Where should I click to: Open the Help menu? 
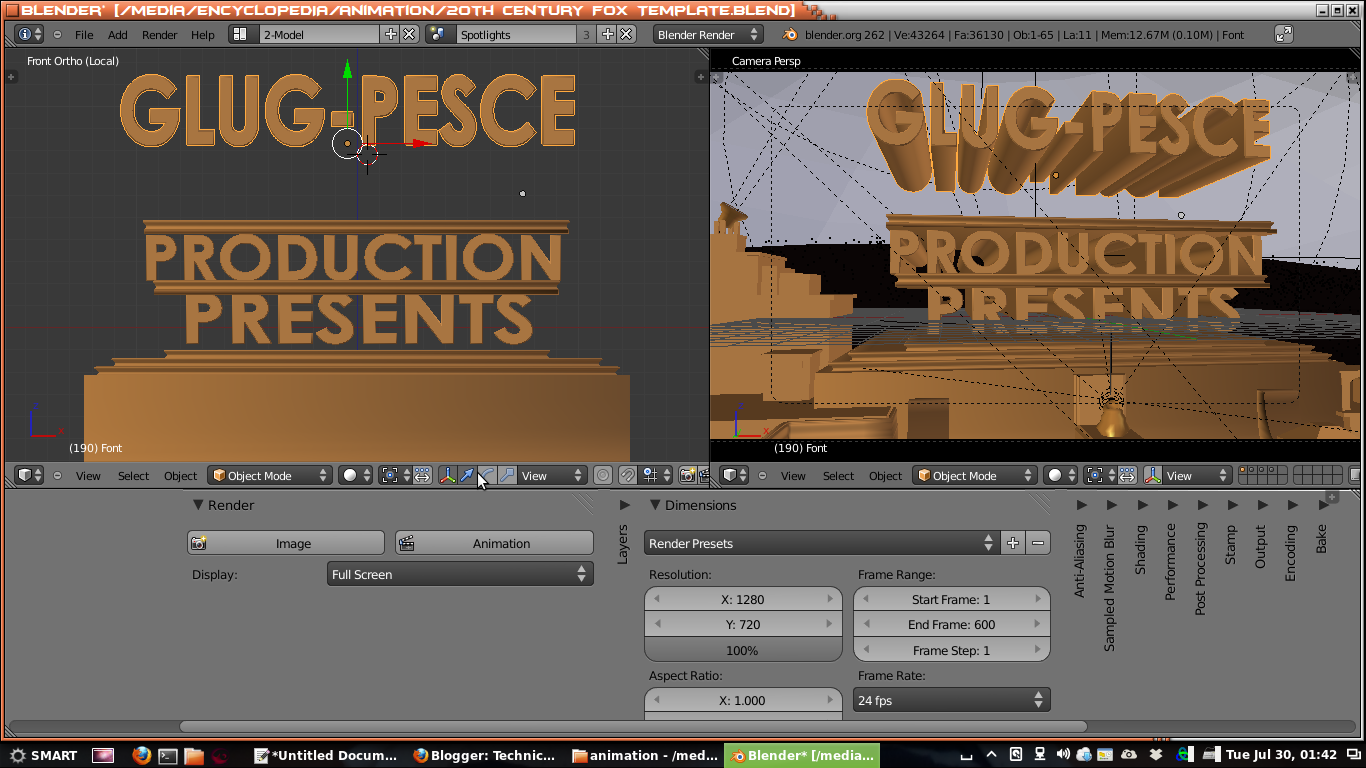(x=203, y=34)
